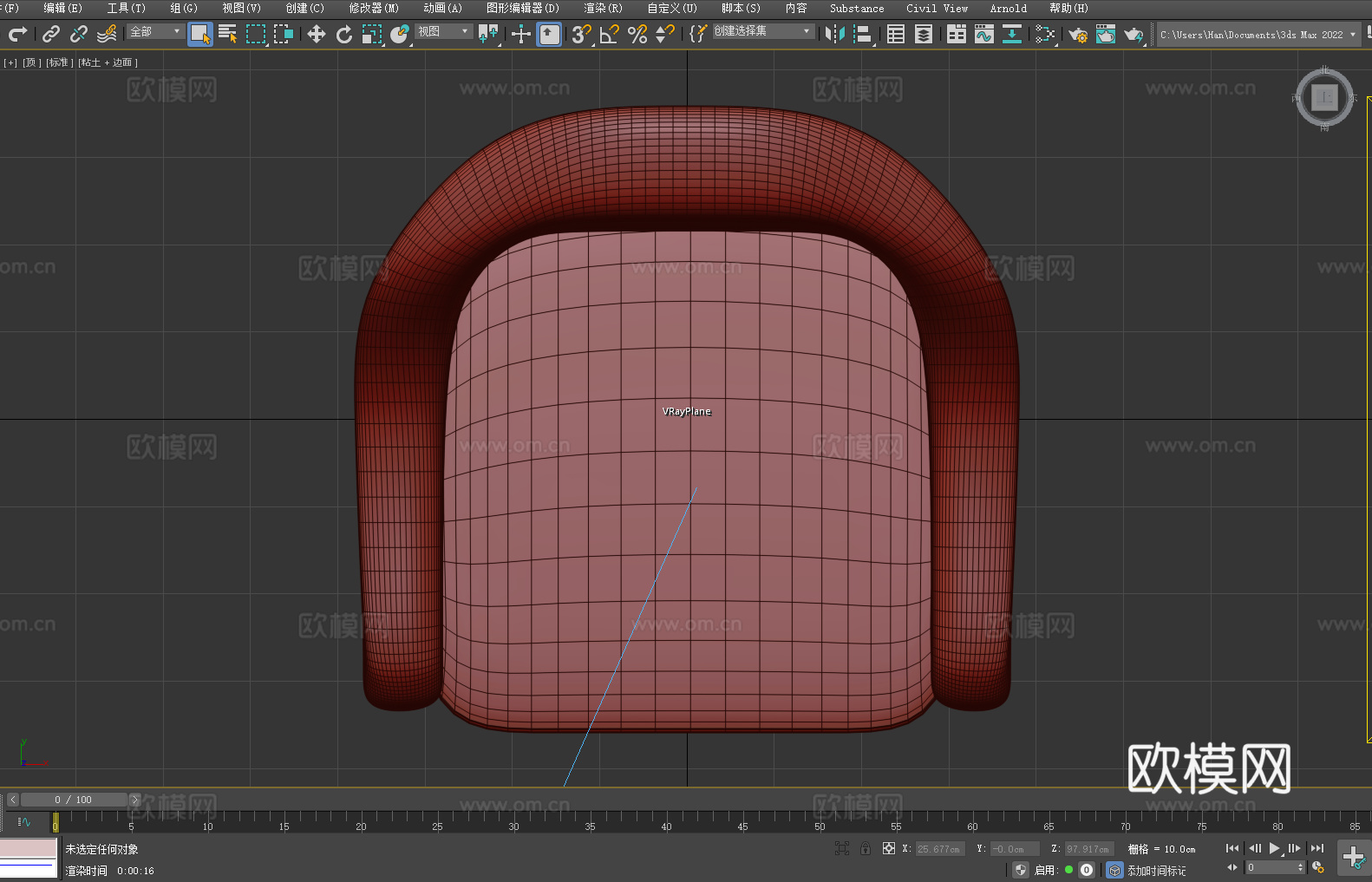Screen dimensions: 1372x882
Task: Open Render Setup teapot-gear icon
Action: click(x=1078, y=34)
